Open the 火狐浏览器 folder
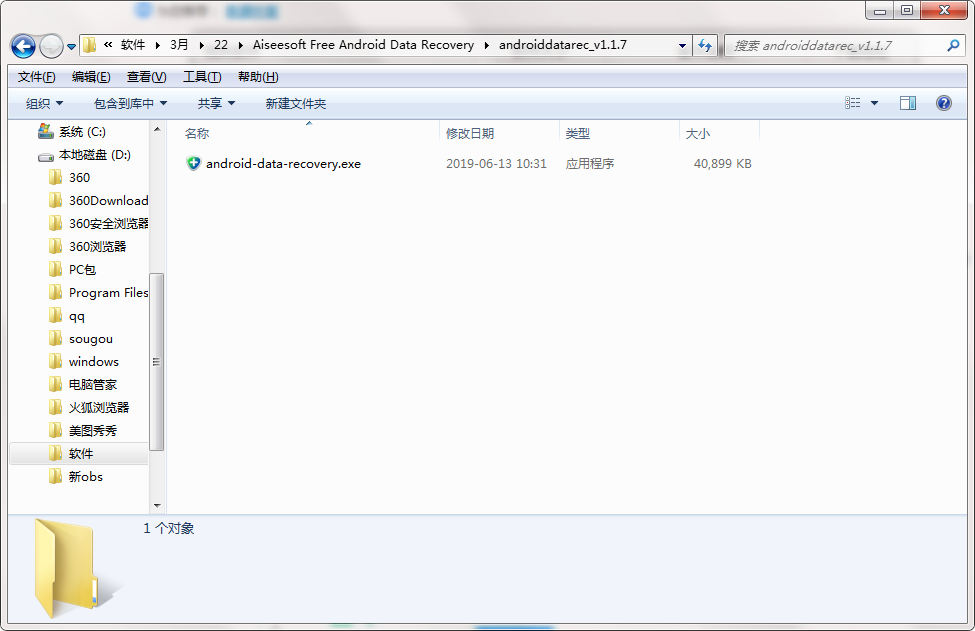 (x=99, y=408)
